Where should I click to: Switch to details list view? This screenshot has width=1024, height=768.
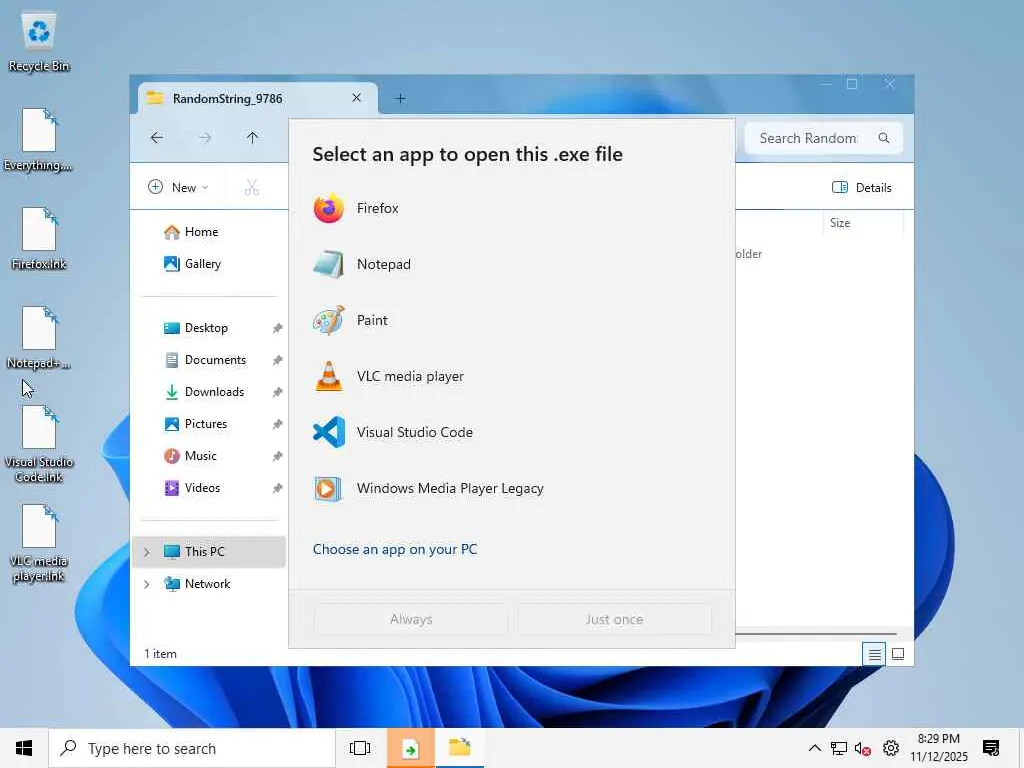point(874,654)
